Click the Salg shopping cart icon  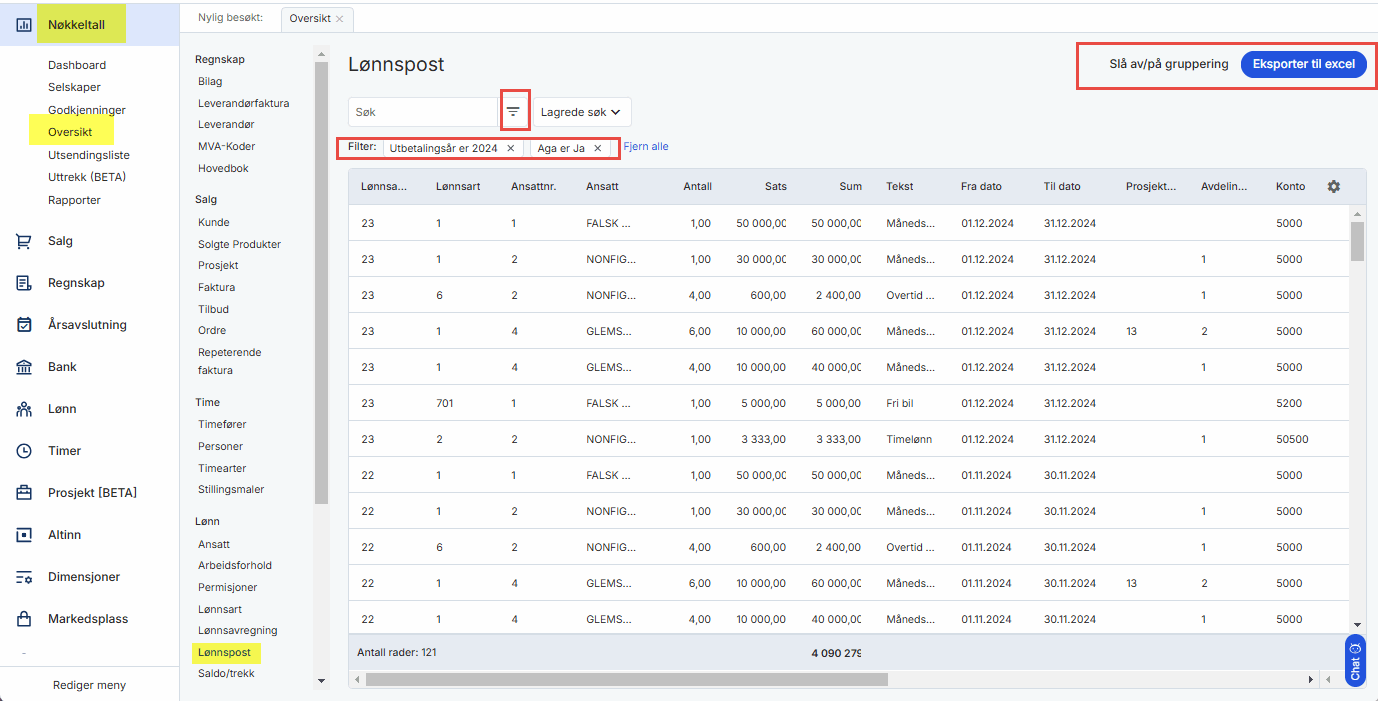coord(24,241)
